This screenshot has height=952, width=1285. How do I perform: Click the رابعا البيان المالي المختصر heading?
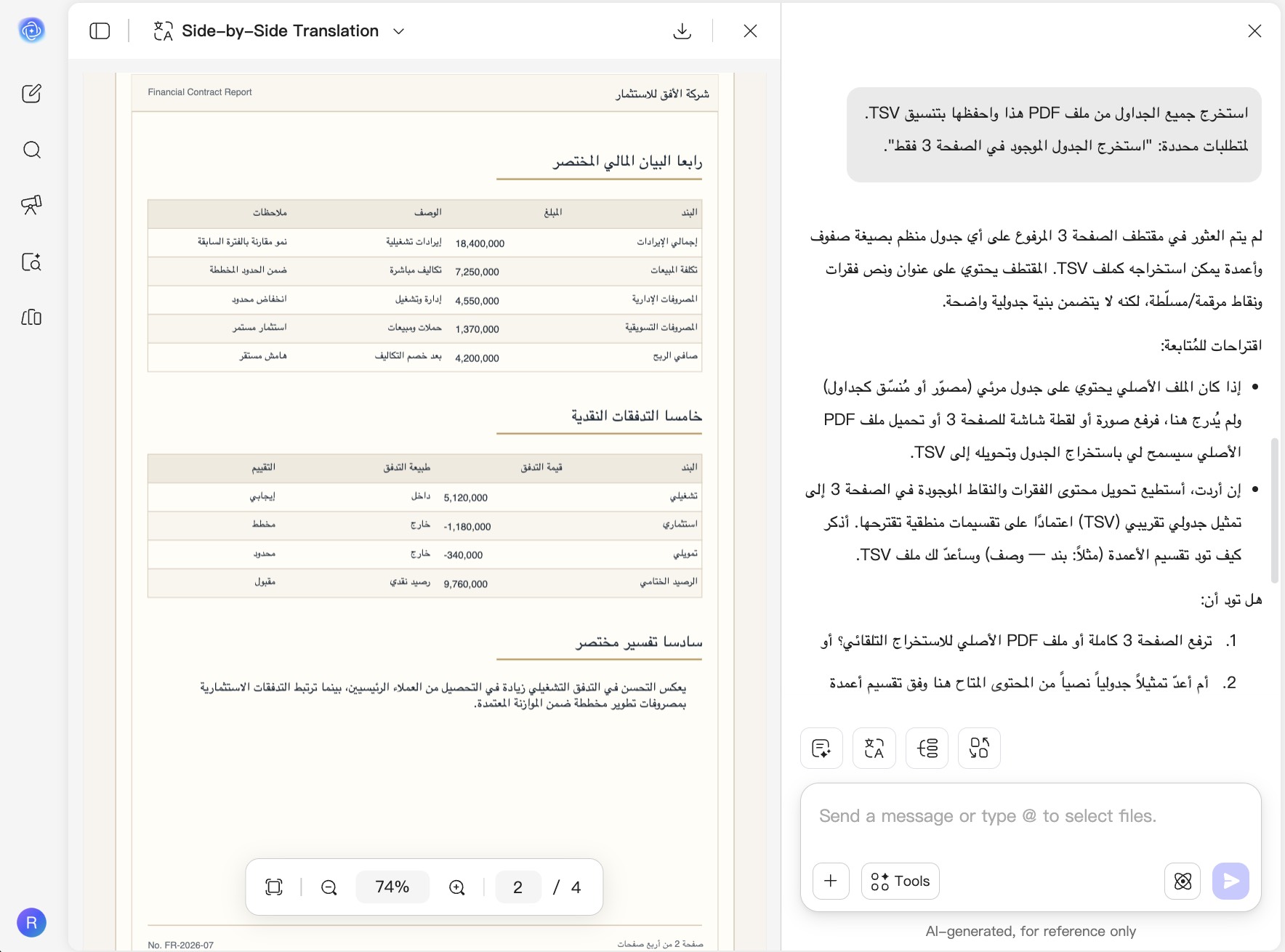pyautogui.click(x=627, y=161)
